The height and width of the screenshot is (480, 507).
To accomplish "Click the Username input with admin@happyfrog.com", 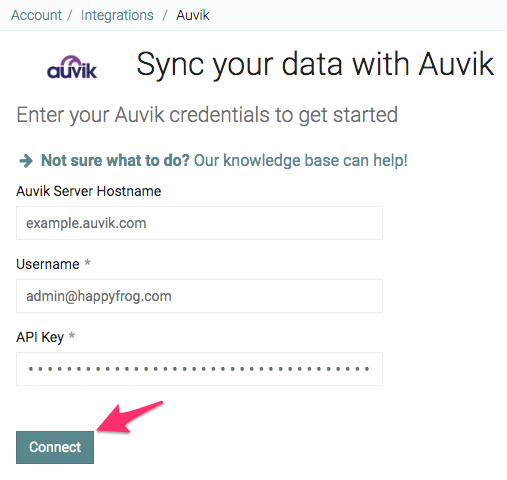I will coord(199,296).
